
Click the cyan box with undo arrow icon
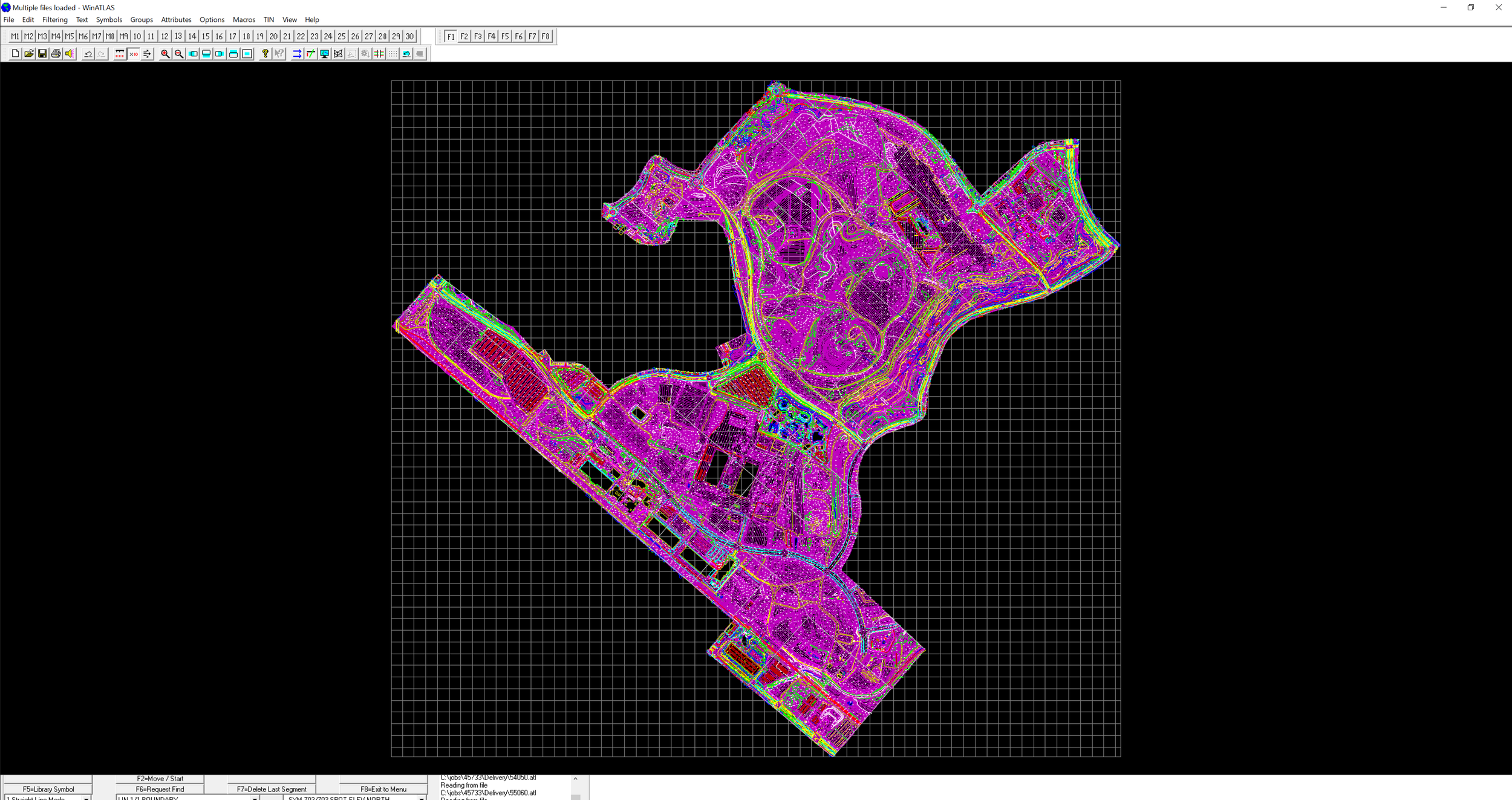point(406,54)
